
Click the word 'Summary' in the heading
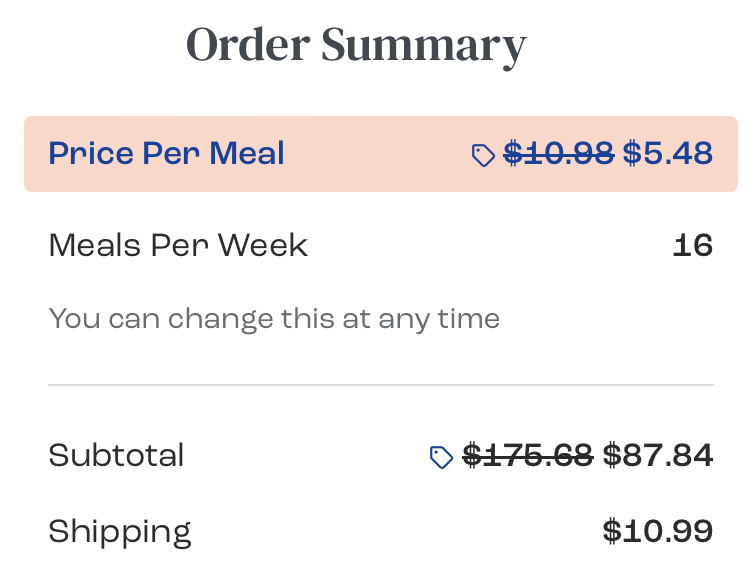point(424,47)
